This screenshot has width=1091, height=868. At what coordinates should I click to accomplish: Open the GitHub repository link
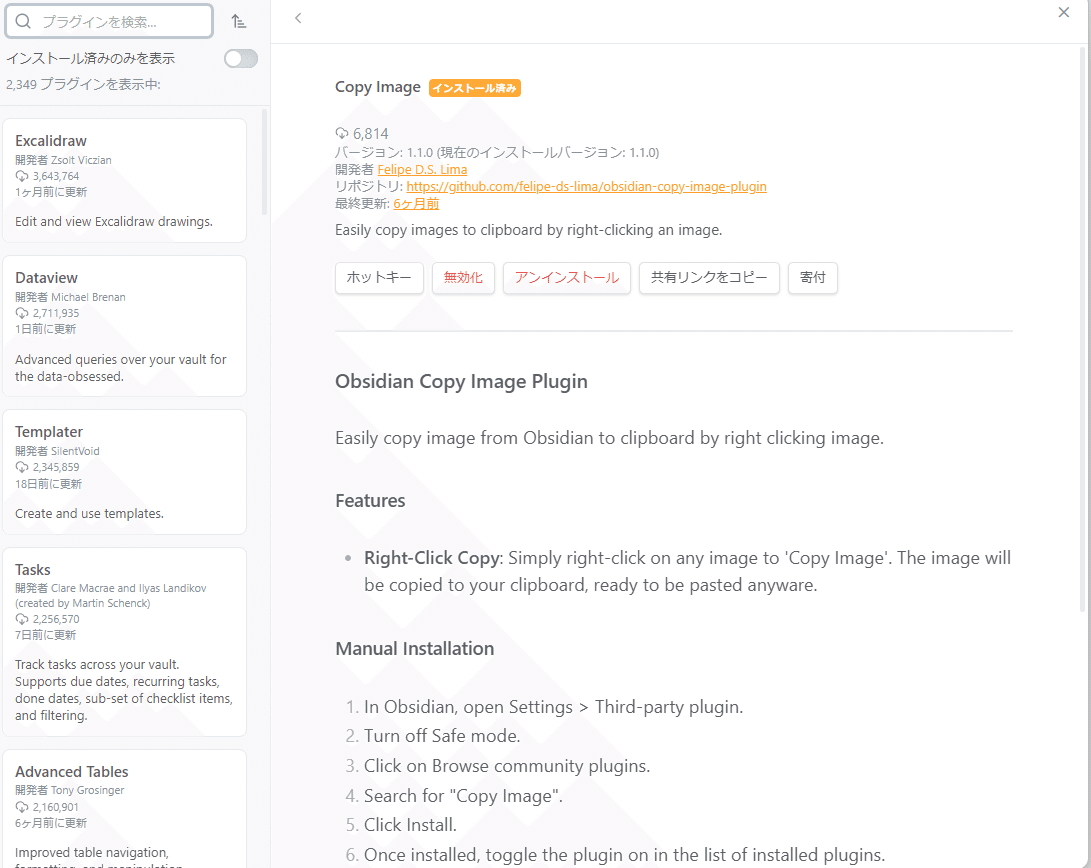click(x=587, y=186)
